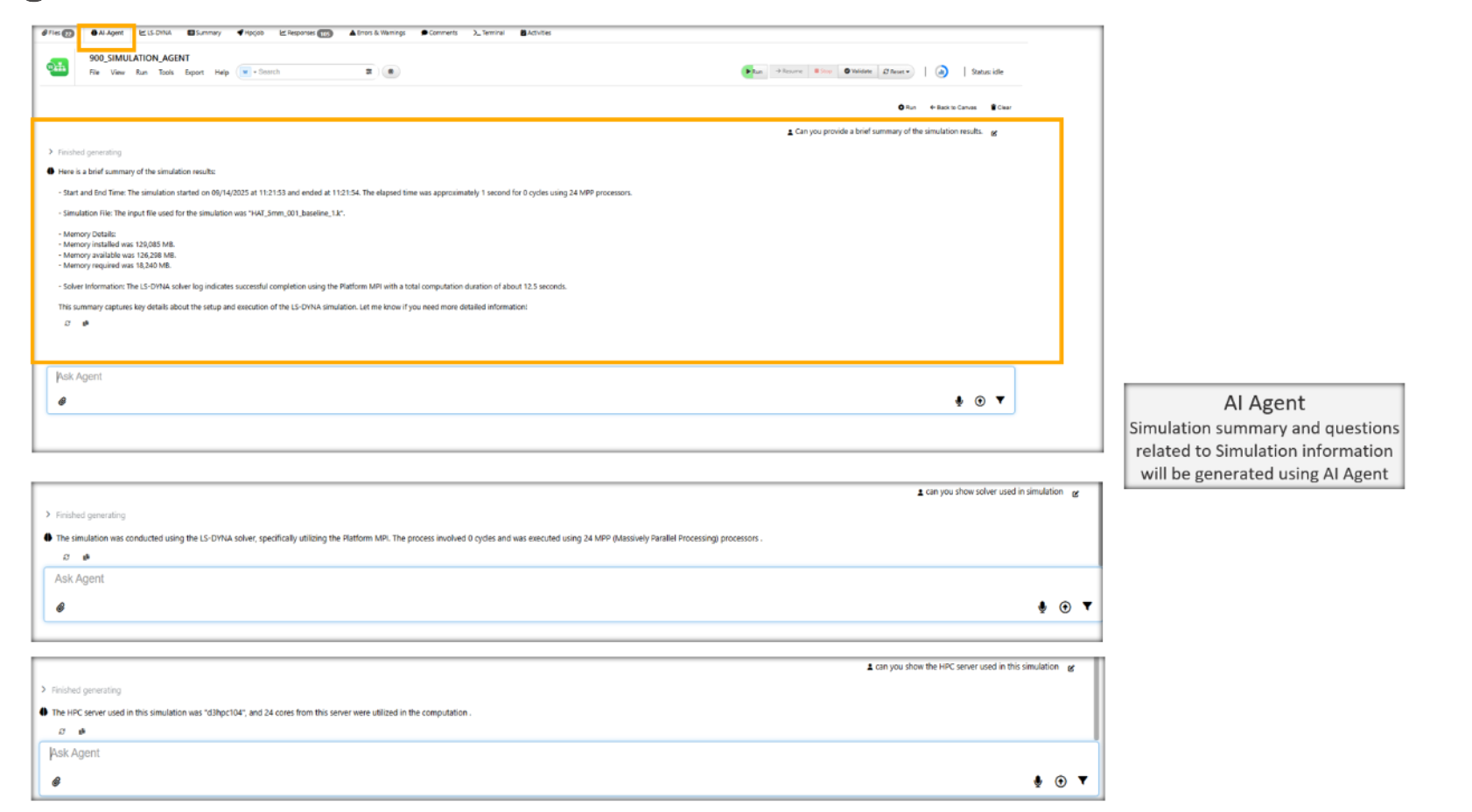1472x812 pixels.
Task: Switch to the LS-DYNA tab
Action: [156, 33]
